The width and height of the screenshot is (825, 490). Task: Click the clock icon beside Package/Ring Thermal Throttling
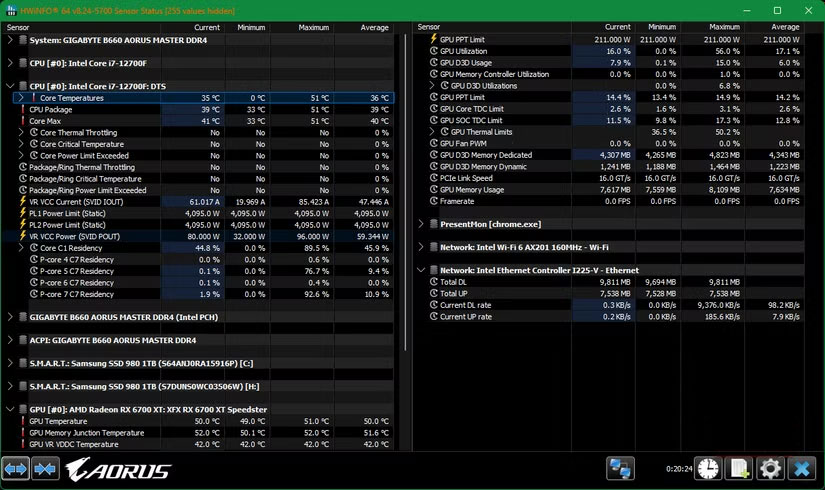coord(23,167)
